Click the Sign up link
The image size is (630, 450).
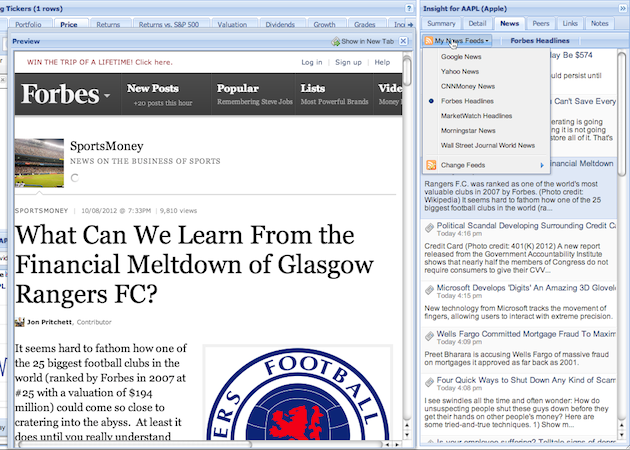pyautogui.click(x=348, y=62)
